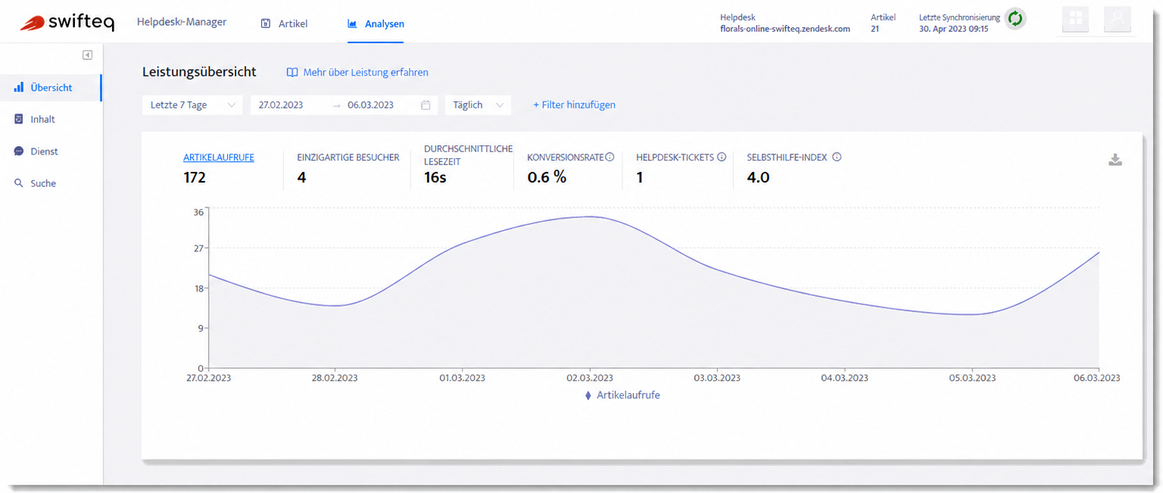The image size is (1163, 493).
Task: Click the info icon next to Konversionsrate
Action: (x=610, y=157)
